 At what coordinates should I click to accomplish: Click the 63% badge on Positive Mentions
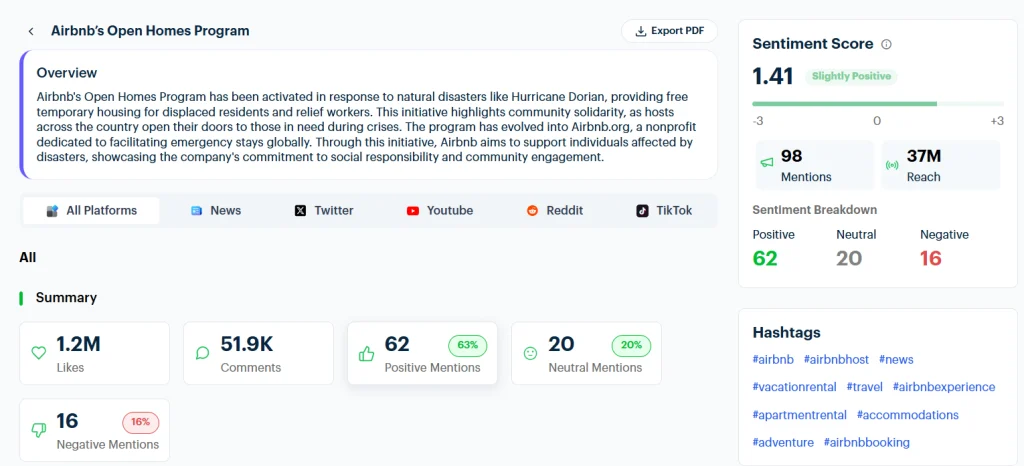pyautogui.click(x=467, y=345)
